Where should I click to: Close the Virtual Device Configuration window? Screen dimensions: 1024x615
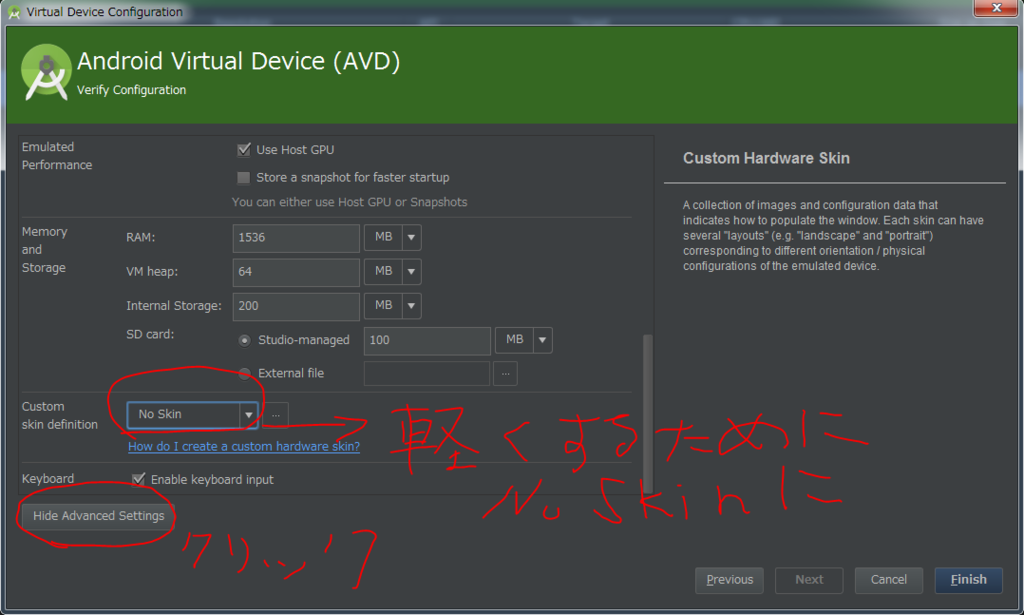pos(996,8)
